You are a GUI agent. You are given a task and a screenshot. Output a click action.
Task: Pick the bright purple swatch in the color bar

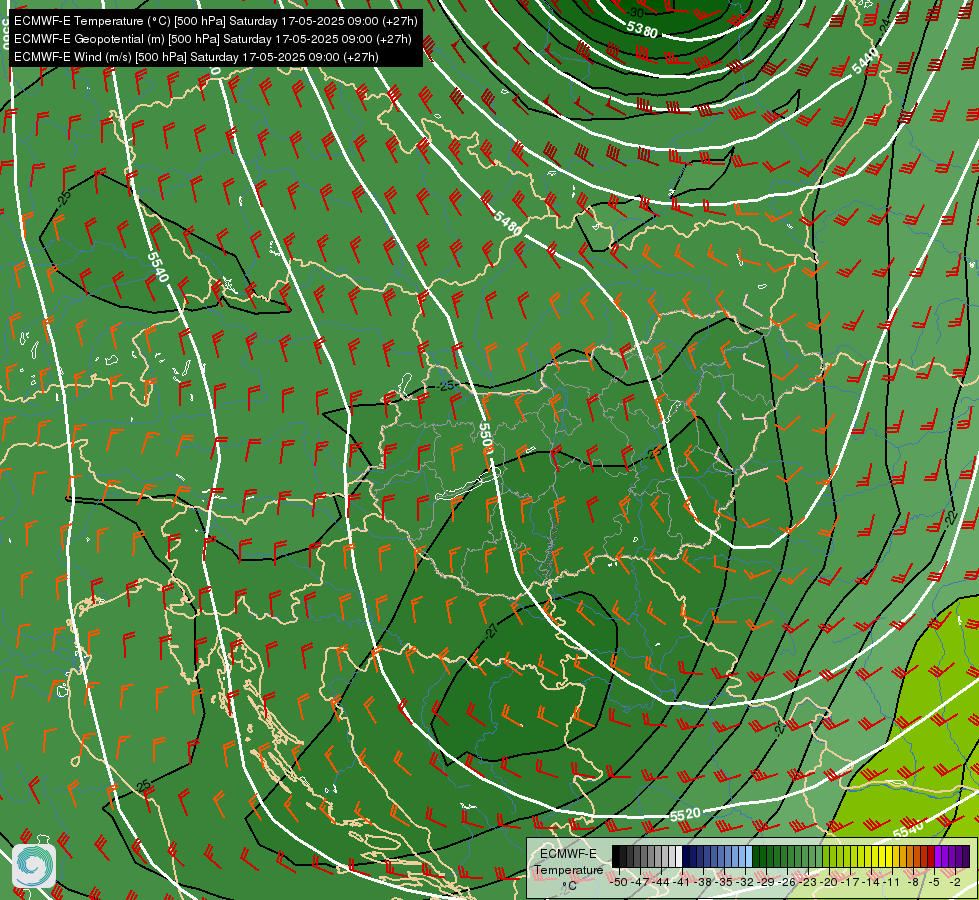(x=938, y=856)
